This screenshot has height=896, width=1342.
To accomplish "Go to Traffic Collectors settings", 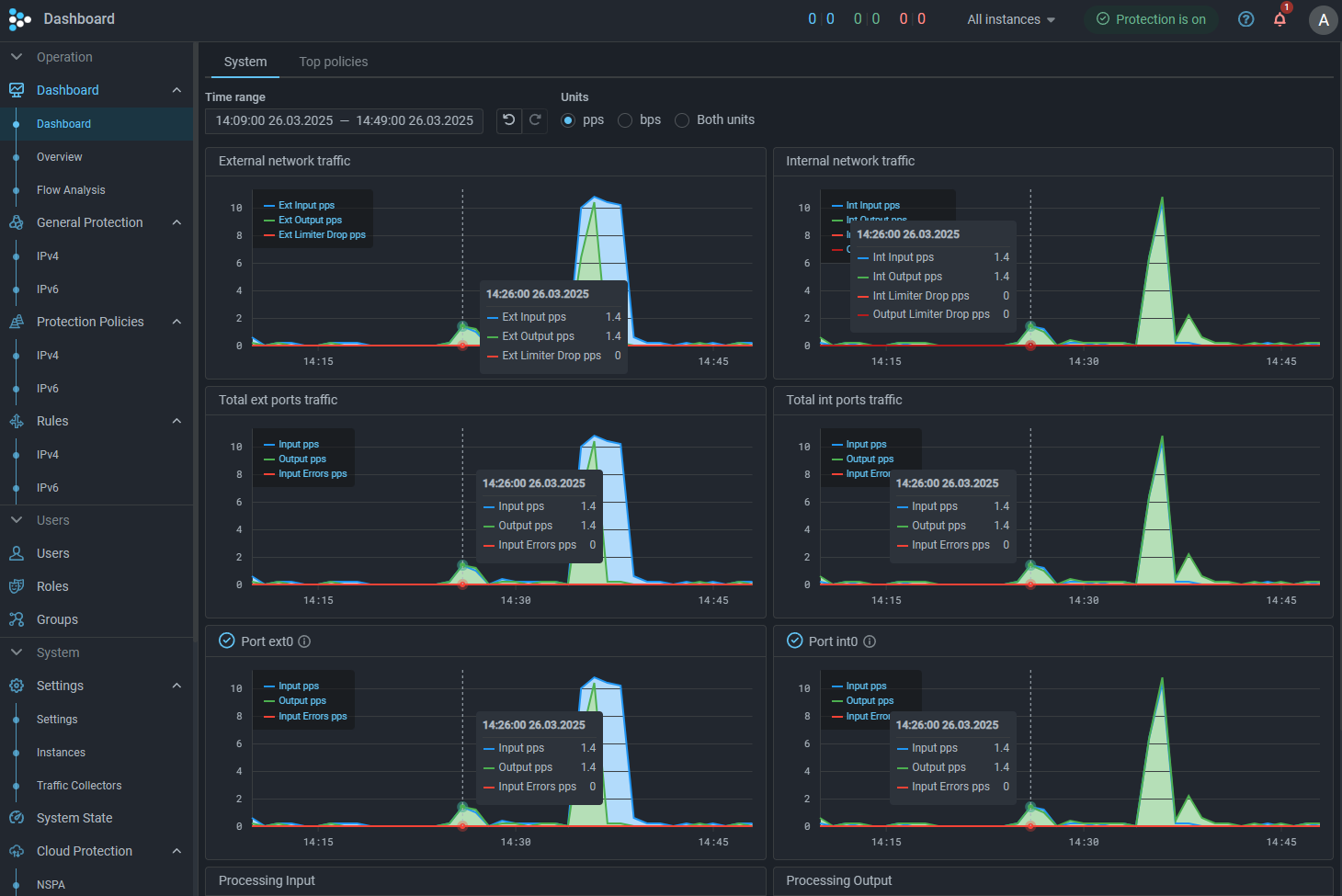I will tap(79, 786).
